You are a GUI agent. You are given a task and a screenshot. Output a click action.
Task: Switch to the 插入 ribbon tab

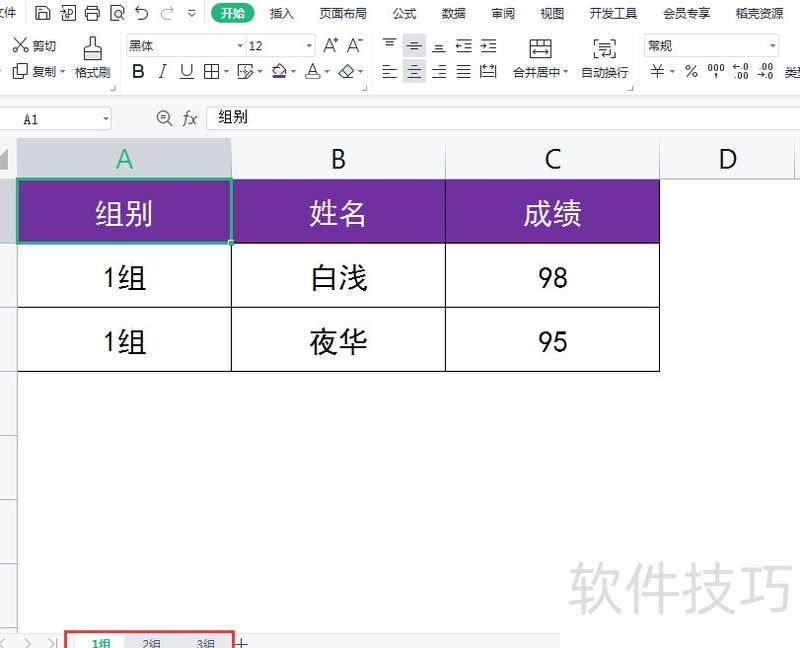click(x=282, y=13)
